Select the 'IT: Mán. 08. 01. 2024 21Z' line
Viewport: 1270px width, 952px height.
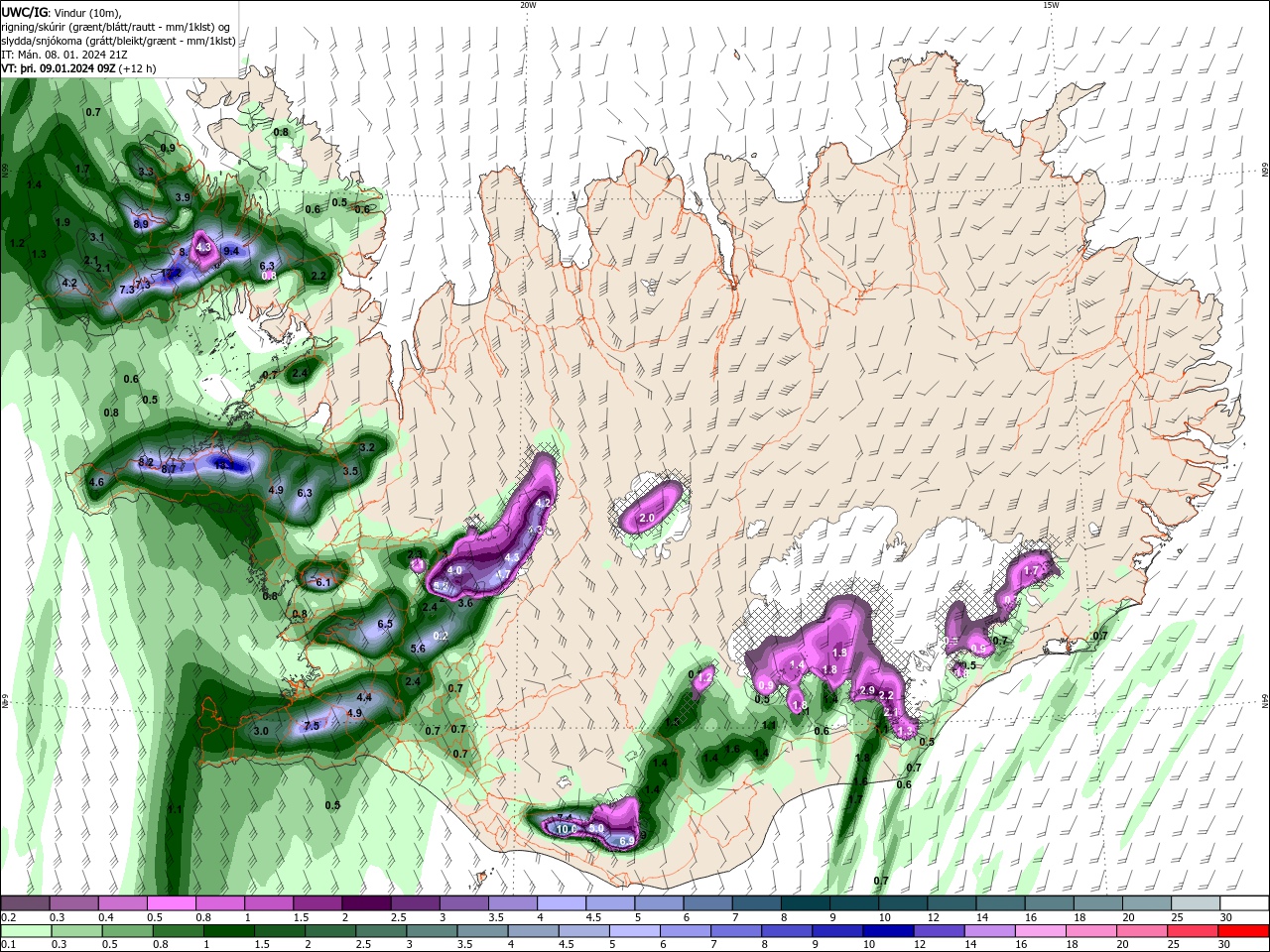point(63,55)
